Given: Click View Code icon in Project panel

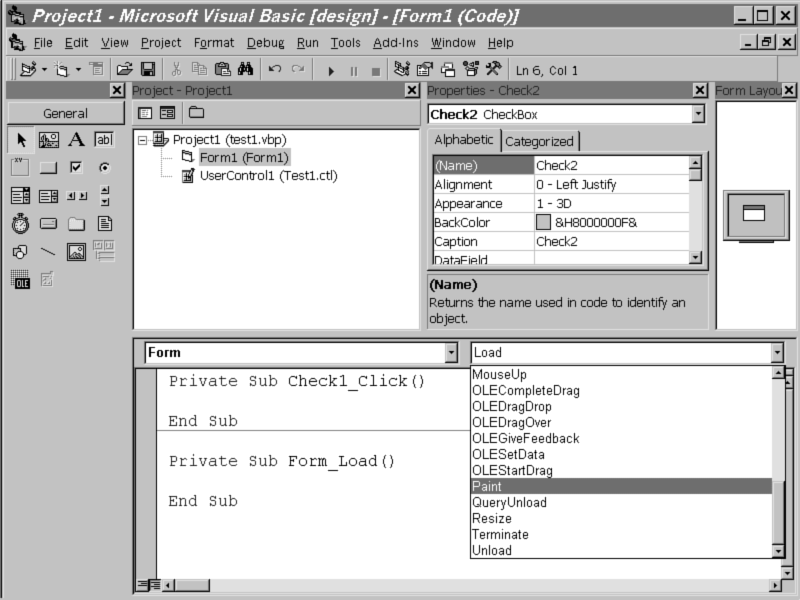Looking at the screenshot, I should pyautogui.click(x=145, y=113).
